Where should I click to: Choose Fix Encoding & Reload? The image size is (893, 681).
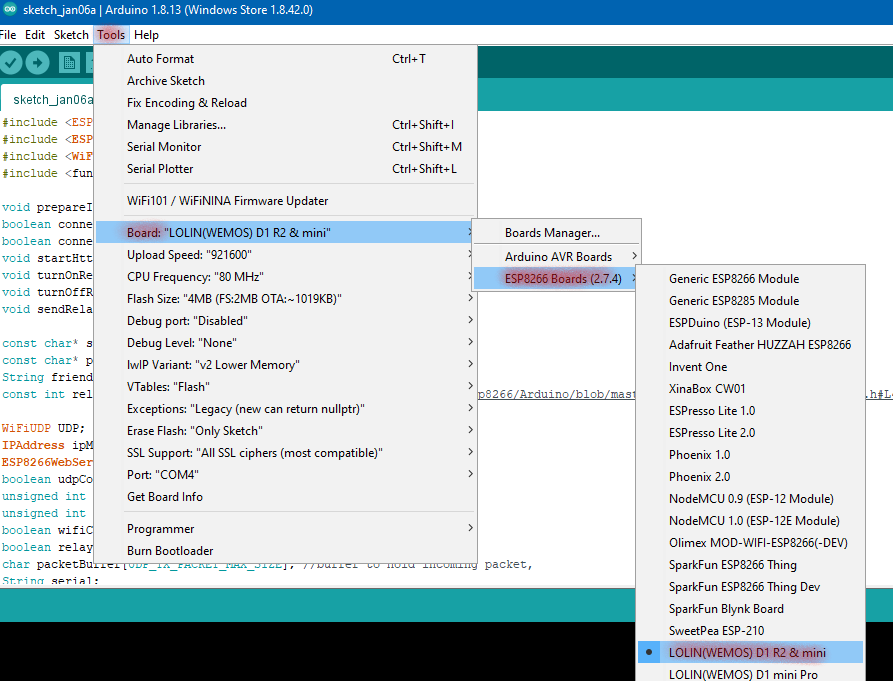pyautogui.click(x=285, y=103)
